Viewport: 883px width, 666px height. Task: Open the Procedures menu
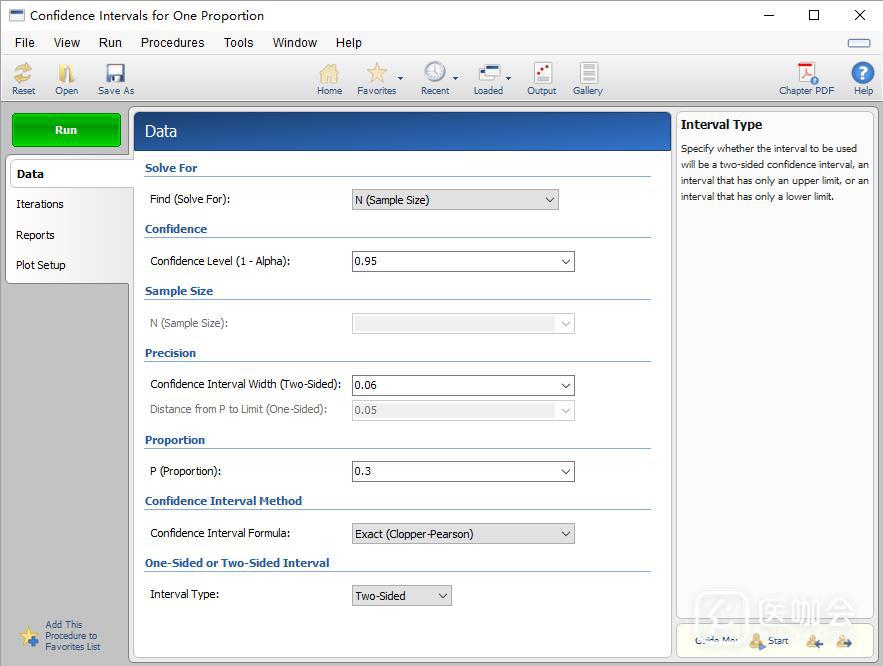click(172, 43)
